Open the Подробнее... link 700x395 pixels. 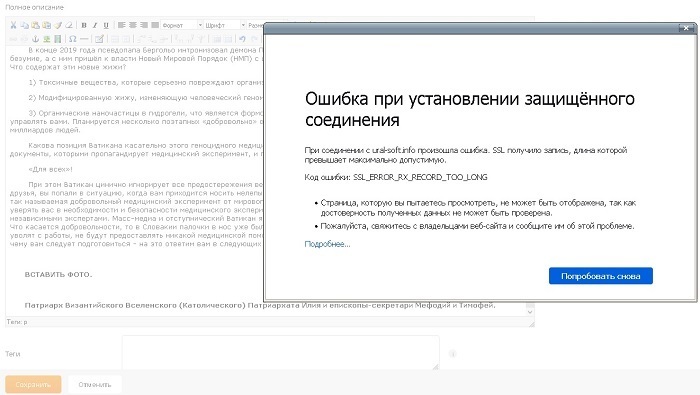327,244
